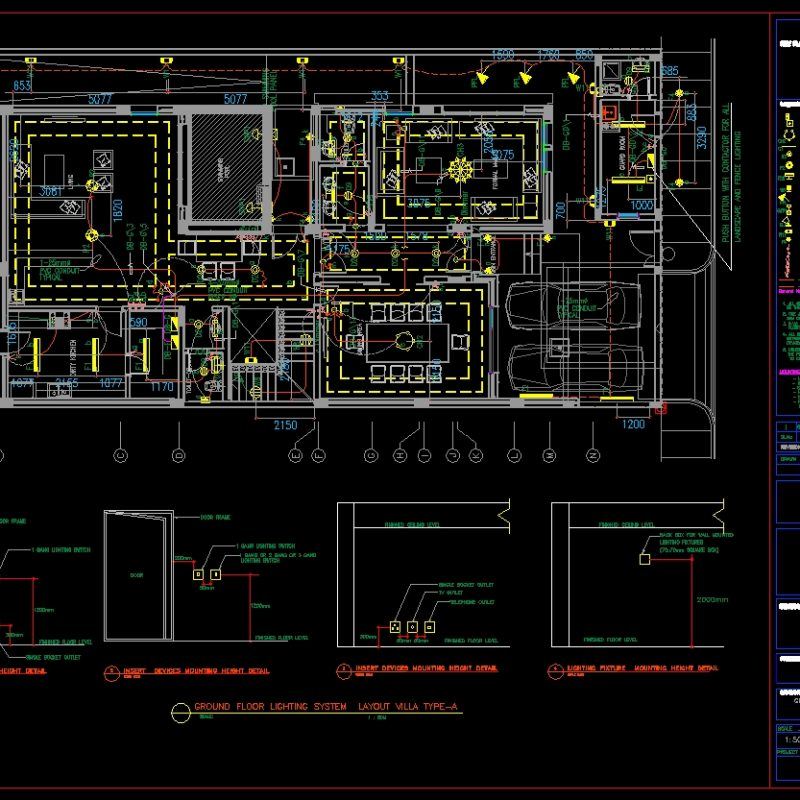Select the telephone outlet symbol in the detail drawing
Screen dimensions: 800x800
click(429, 625)
